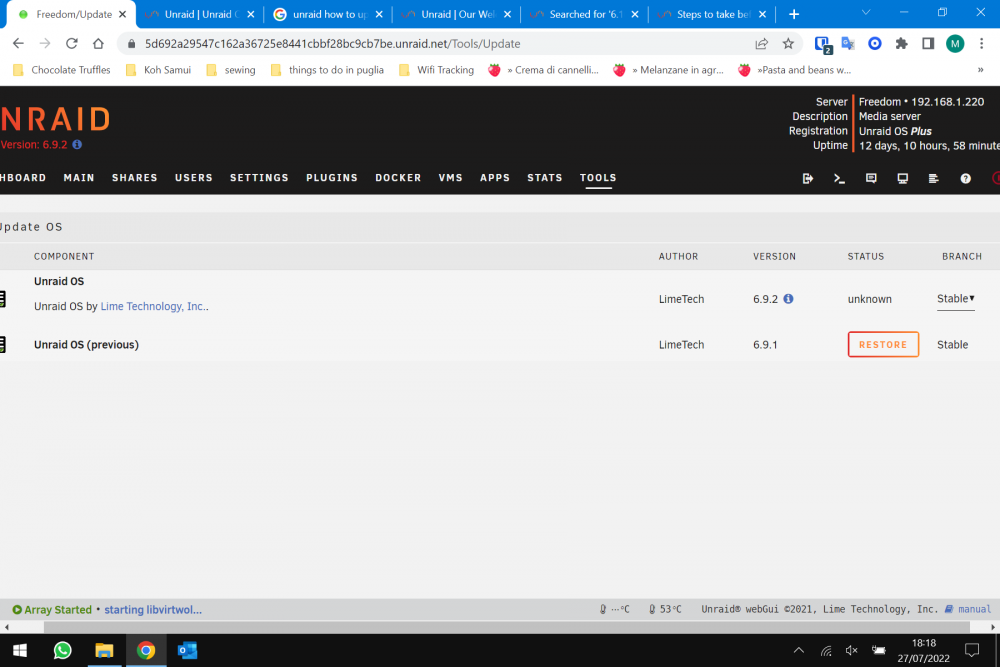Image resolution: width=1000 pixels, height=667 pixels.
Task: Click the Unraid OS (previous) row label
Action: coord(86,344)
